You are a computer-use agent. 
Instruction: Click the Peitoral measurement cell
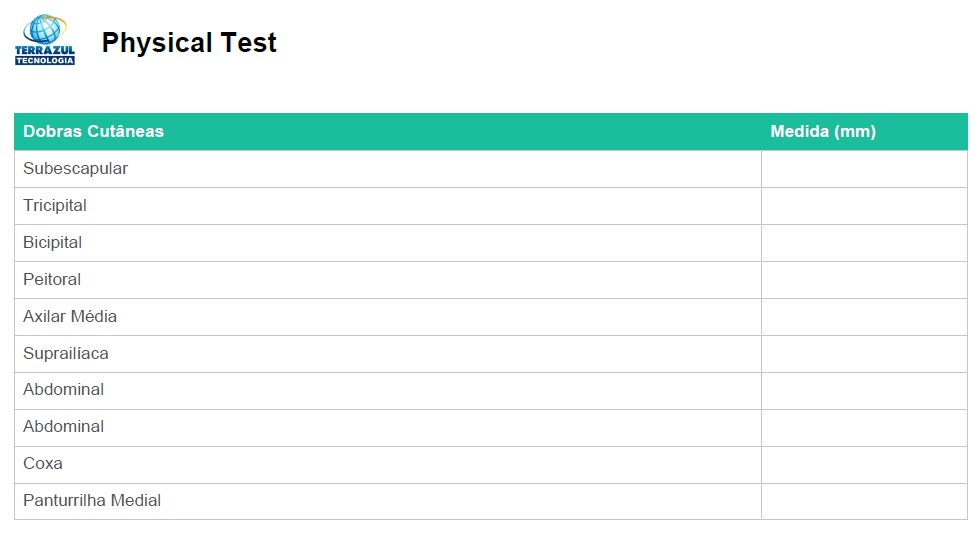[x=864, y=280]
